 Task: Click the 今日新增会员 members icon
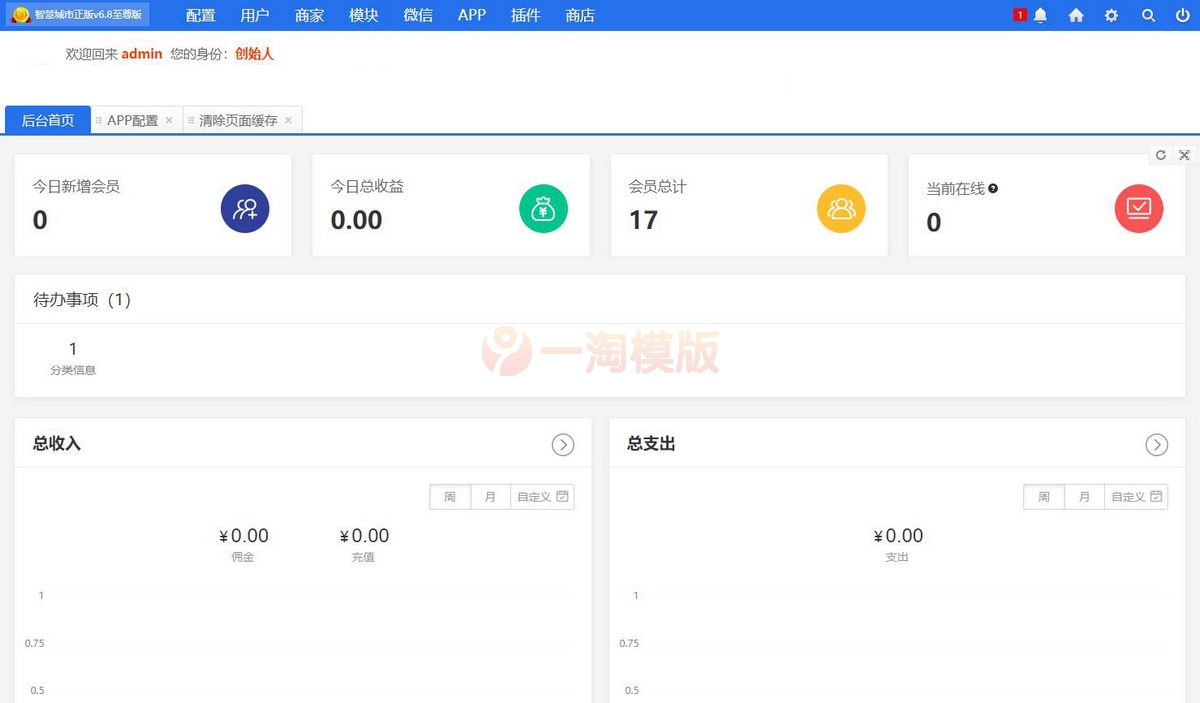point(245,208)
